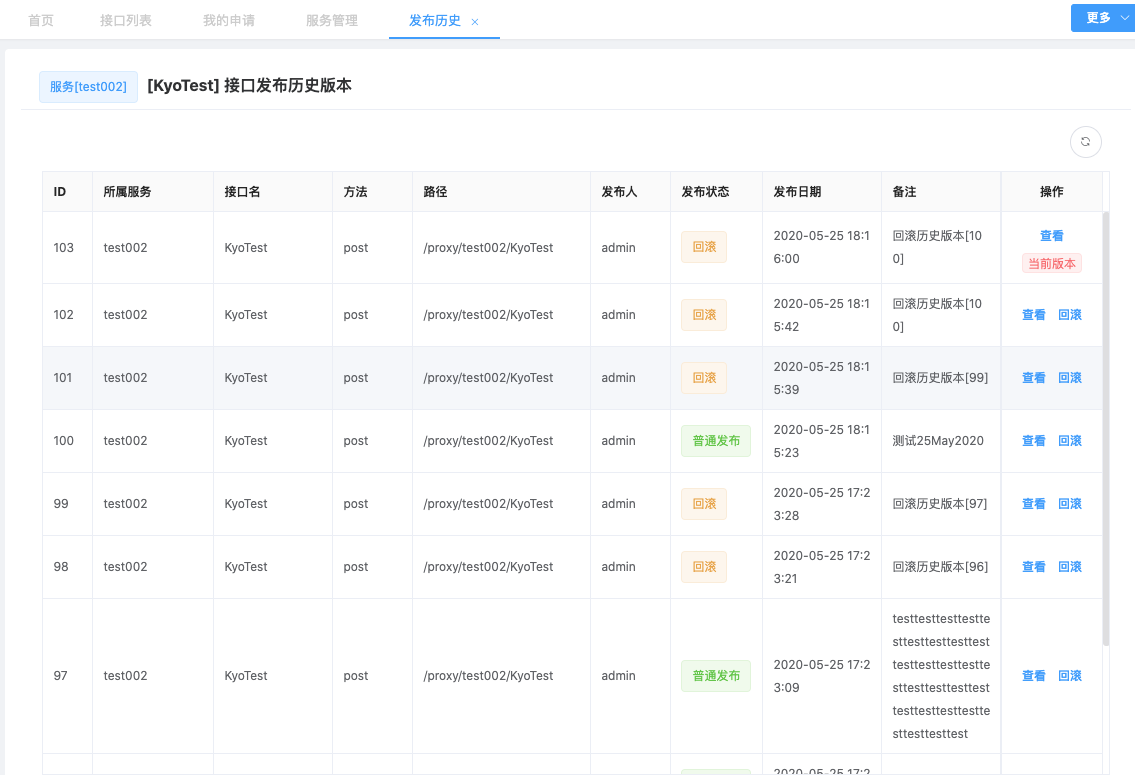Select the 服务管理 tab
The image size is (1135, 775).
(331, 20)
